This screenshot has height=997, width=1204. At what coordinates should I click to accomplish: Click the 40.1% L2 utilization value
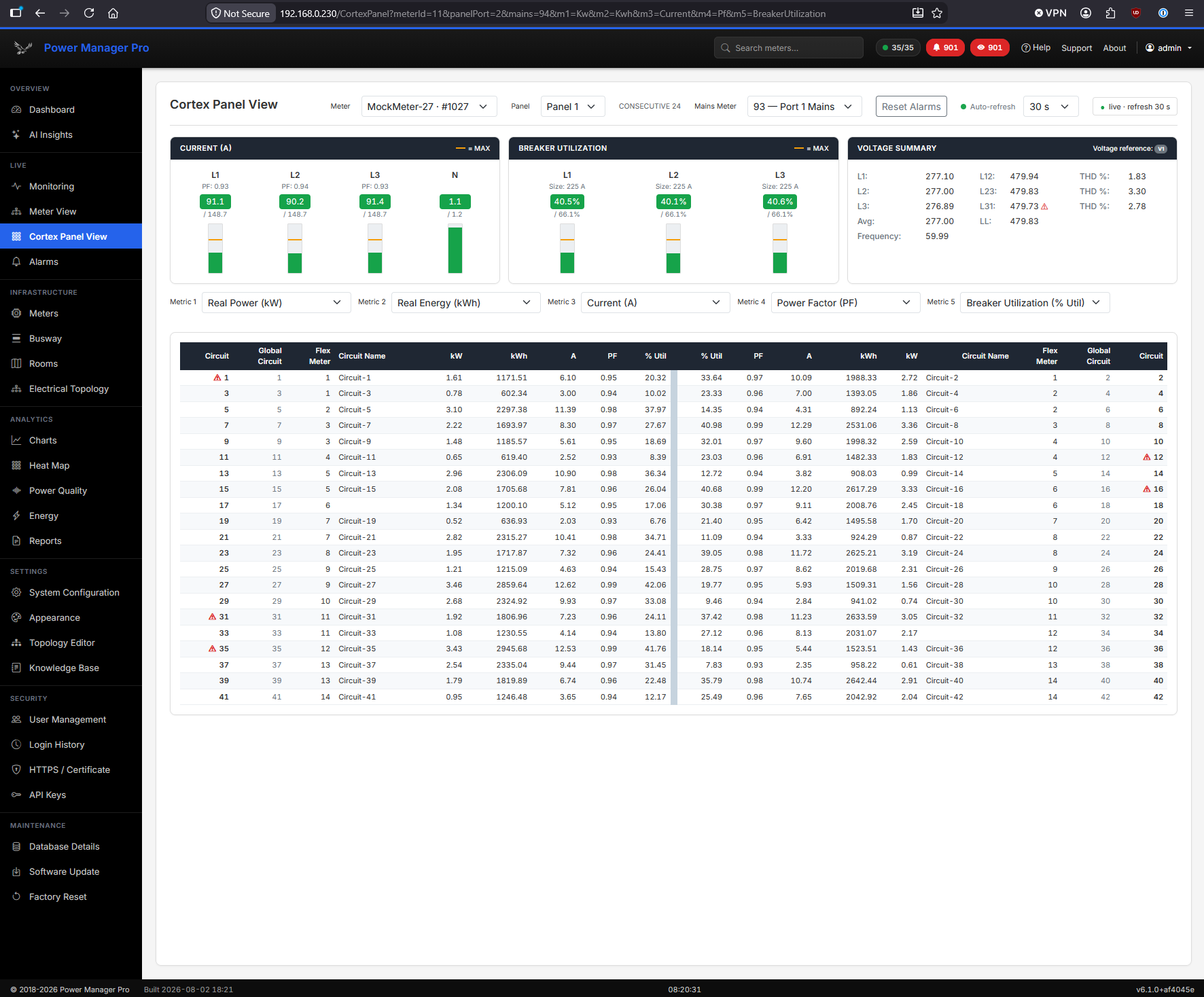click(x=673, y=202)
